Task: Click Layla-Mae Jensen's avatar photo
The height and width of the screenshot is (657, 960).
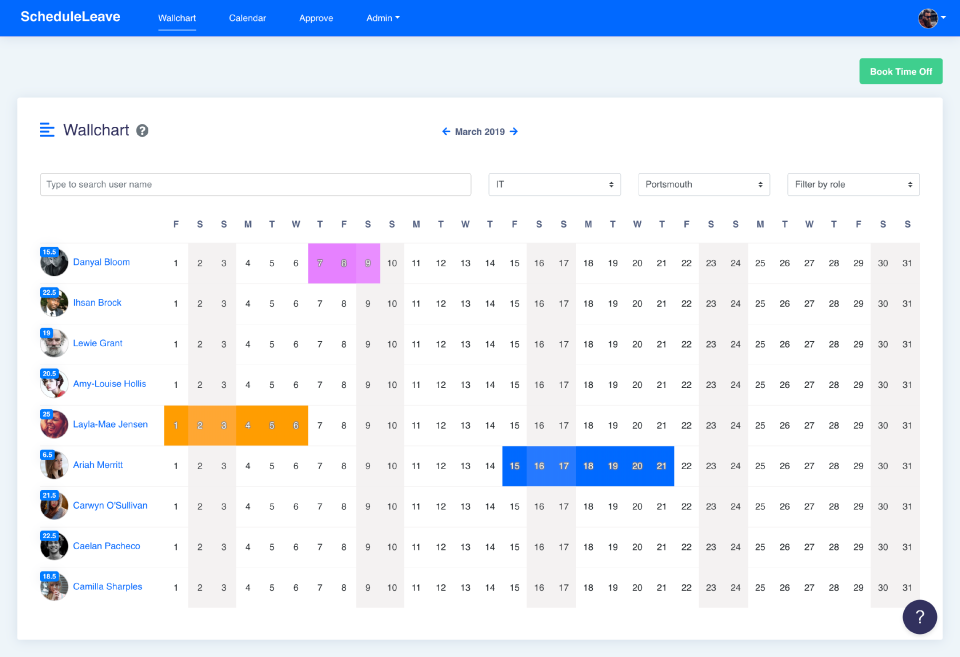Action: (53, 424)
